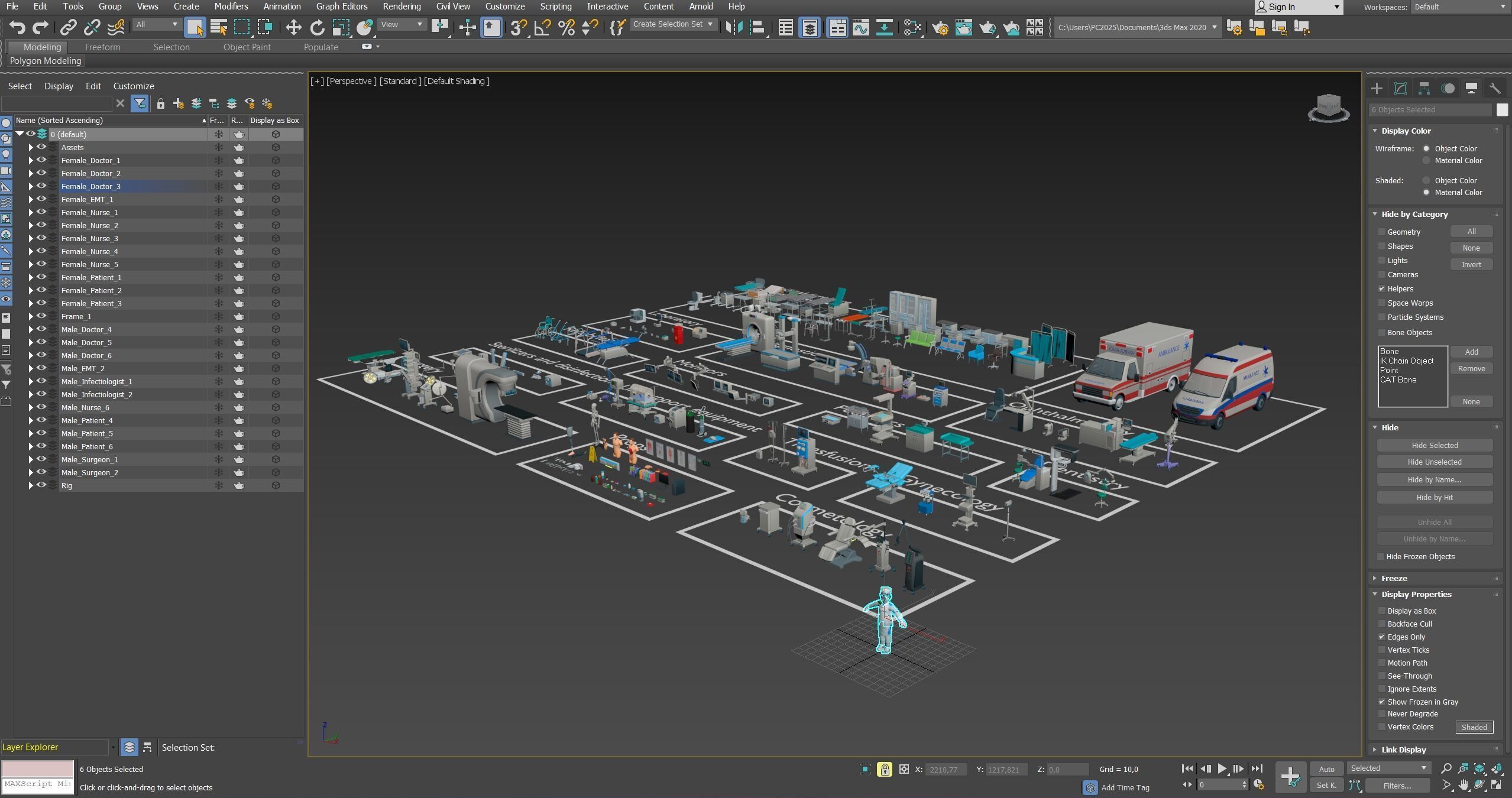This screenshot has height=798, width=1512.
Task: Open the Rendering menu
Action: point(402,7)
